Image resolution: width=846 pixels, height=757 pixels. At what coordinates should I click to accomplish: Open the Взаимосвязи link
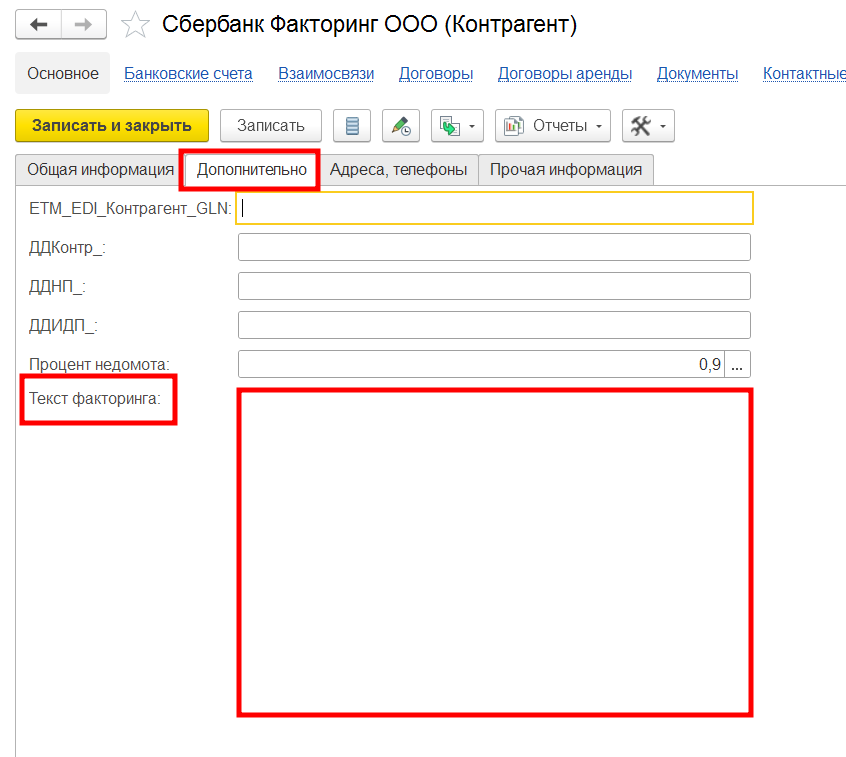[326, 73]
